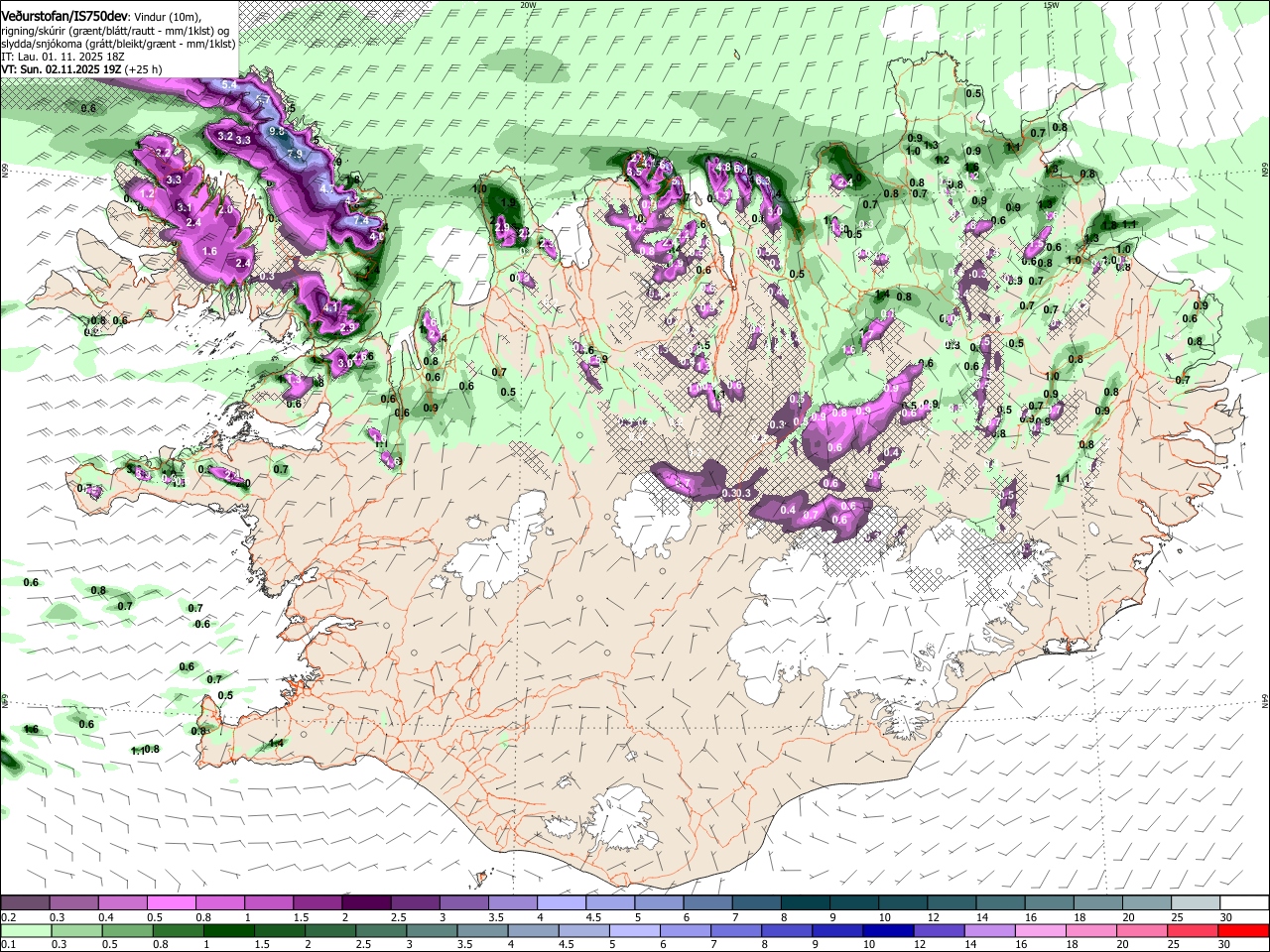Click the red 30 mm swatch in rain legend

point(1244,930)
